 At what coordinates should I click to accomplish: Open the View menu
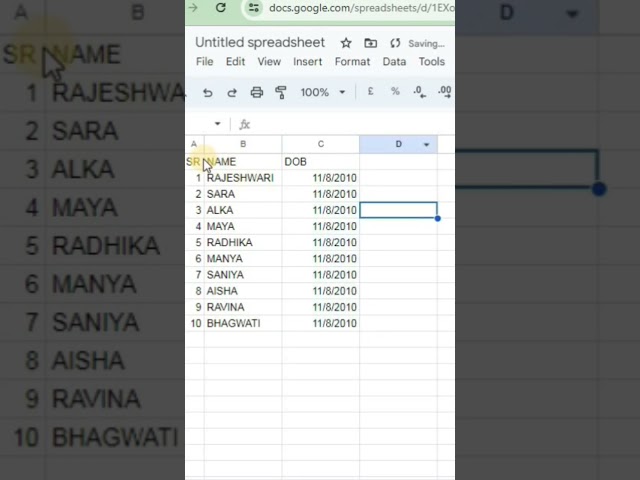tap(269, 62)
